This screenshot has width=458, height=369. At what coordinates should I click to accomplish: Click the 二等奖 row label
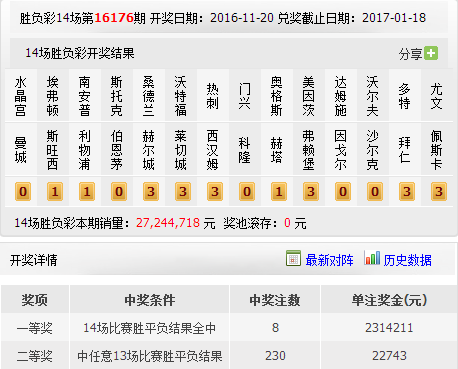35,356
